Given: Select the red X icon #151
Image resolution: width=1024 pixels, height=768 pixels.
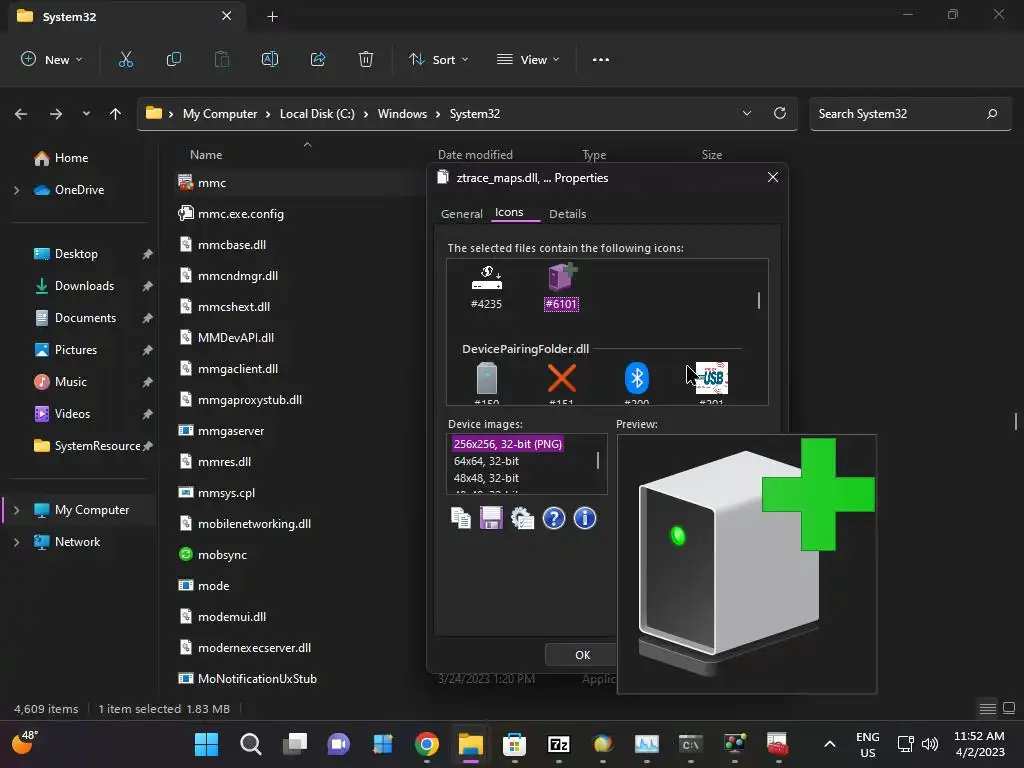Looking at the screenshot, I should pos(562,383).
